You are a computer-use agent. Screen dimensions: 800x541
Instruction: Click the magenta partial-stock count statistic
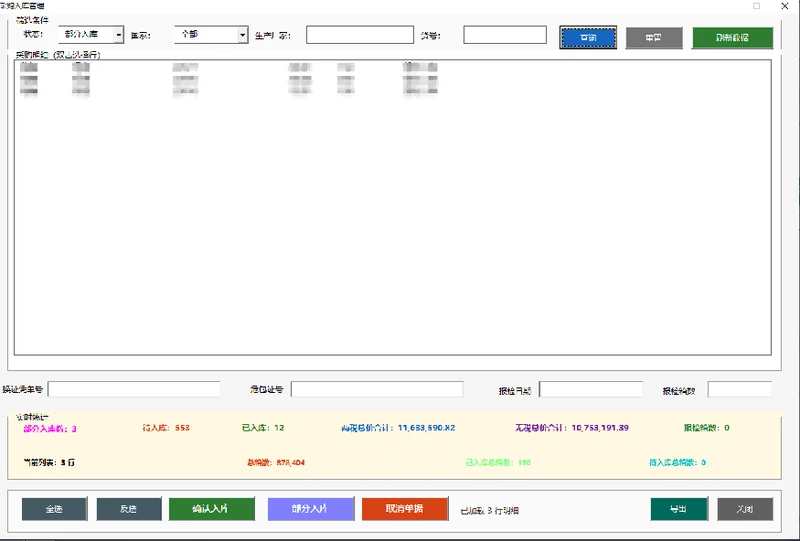[x=50, y=429]
